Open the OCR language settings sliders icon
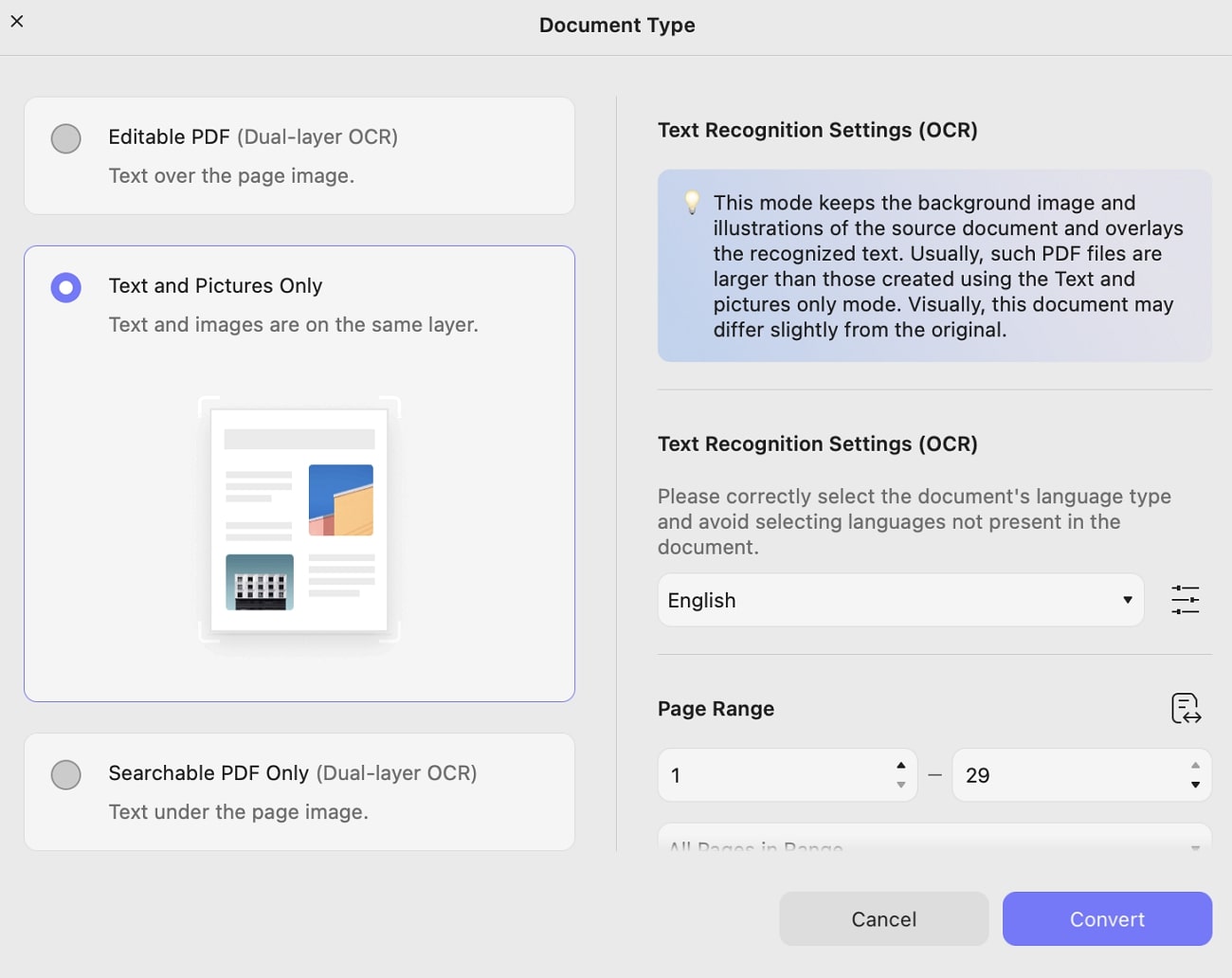 click(1185, 600)
